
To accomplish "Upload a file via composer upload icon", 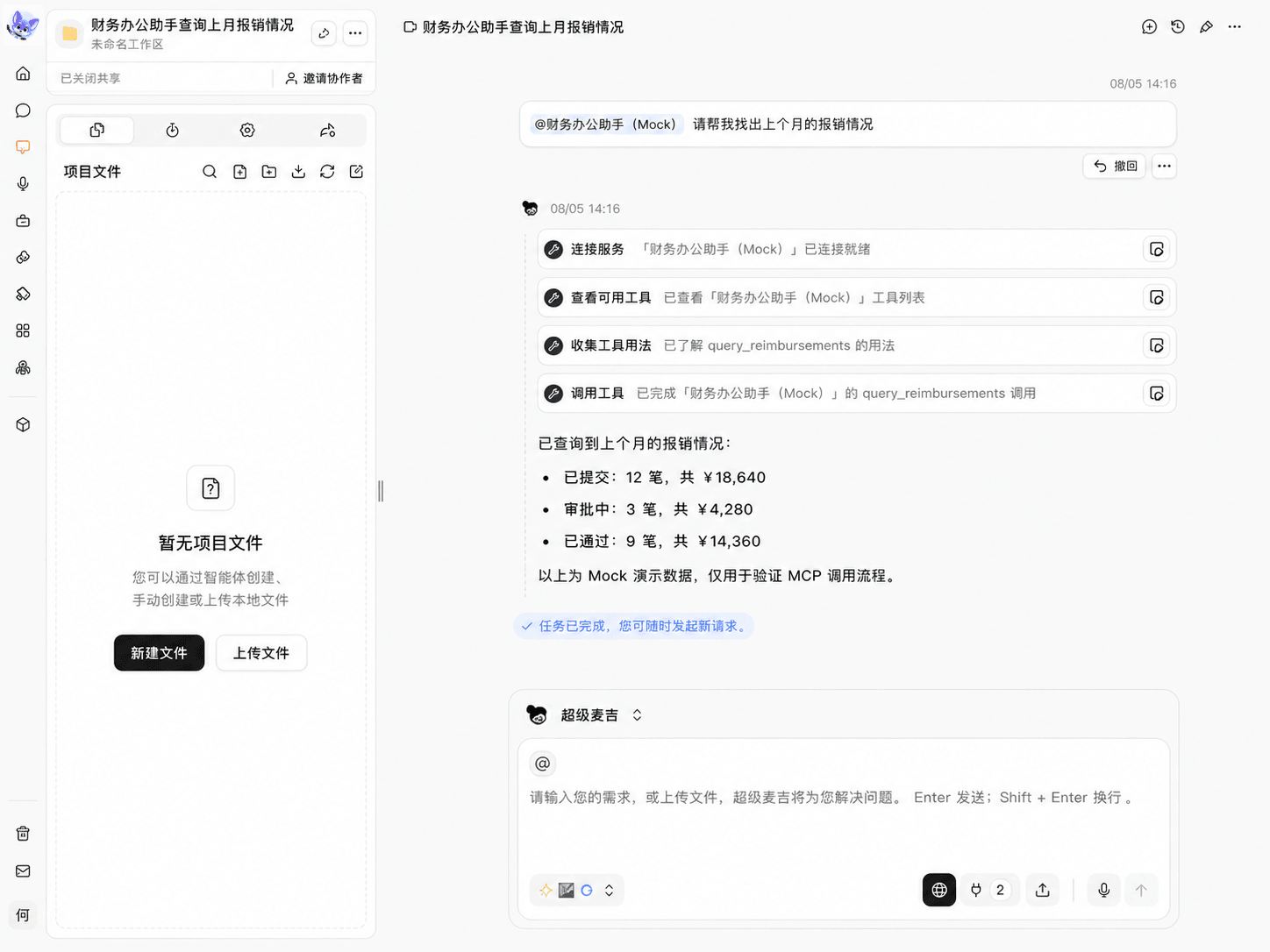I will coord(1043,890).
